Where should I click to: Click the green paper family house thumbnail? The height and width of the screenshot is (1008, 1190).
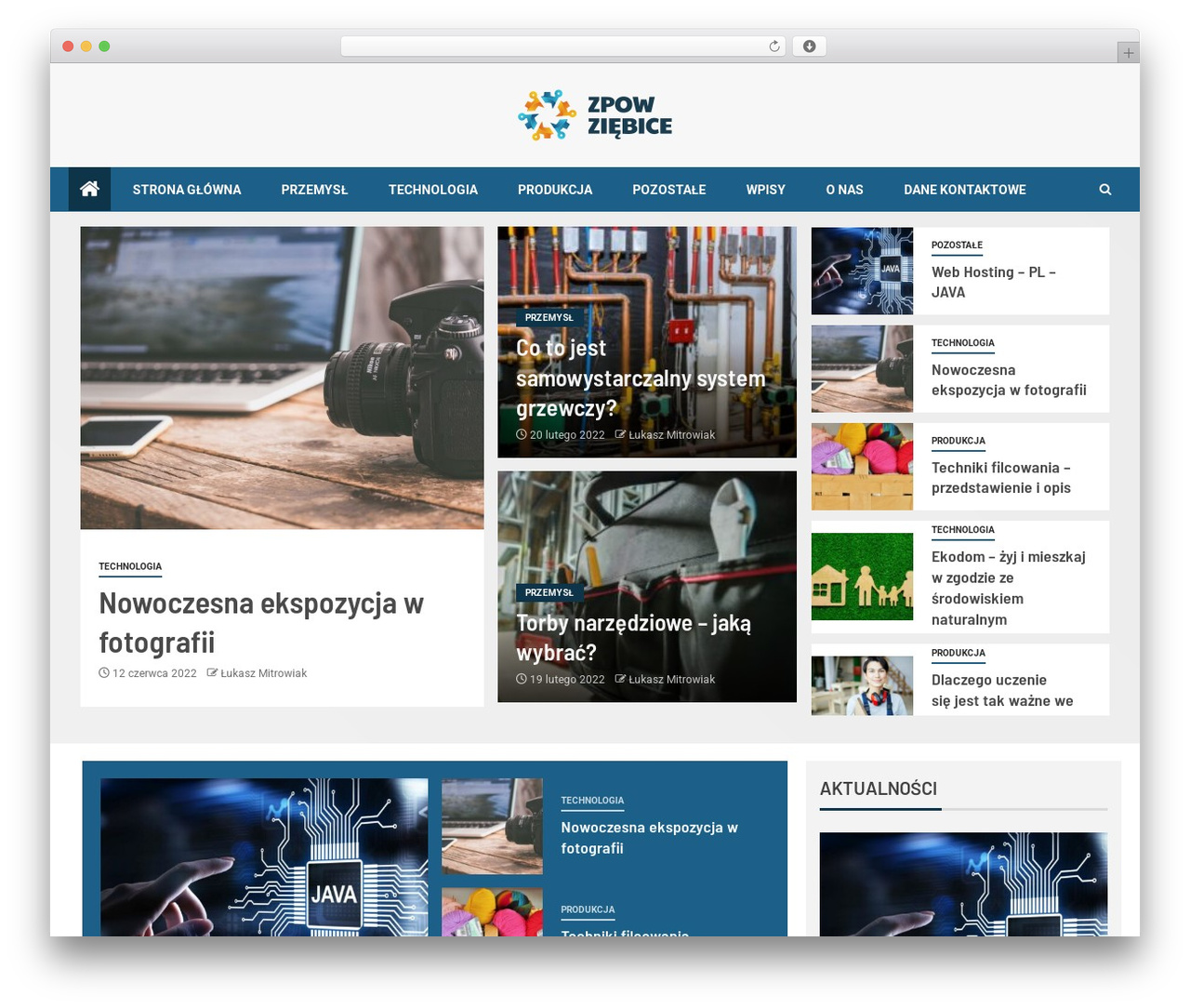coord(862,577)
